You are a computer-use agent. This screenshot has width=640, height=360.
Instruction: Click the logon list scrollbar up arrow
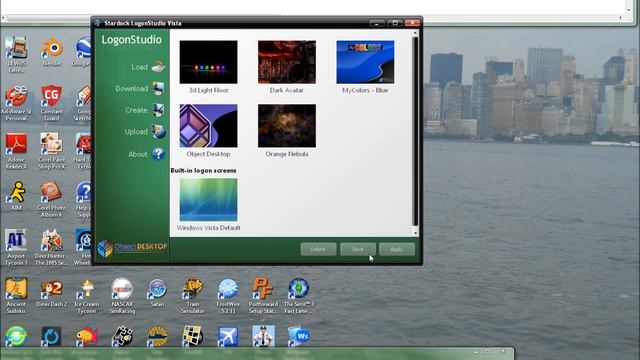tap(415, 33)
